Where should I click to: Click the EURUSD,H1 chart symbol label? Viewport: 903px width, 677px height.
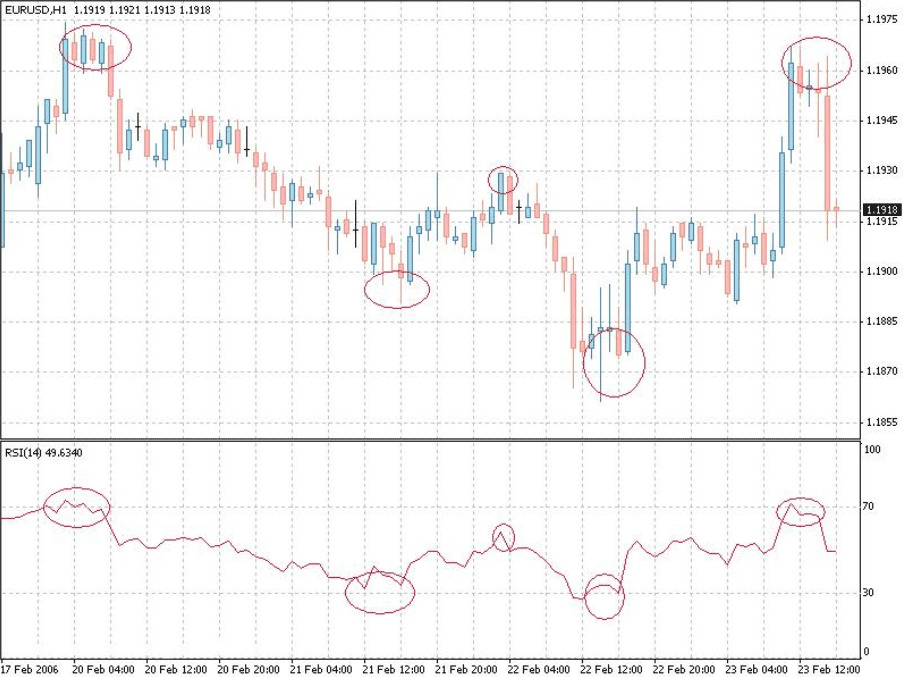pyautogui.click(x=35, y=10)
